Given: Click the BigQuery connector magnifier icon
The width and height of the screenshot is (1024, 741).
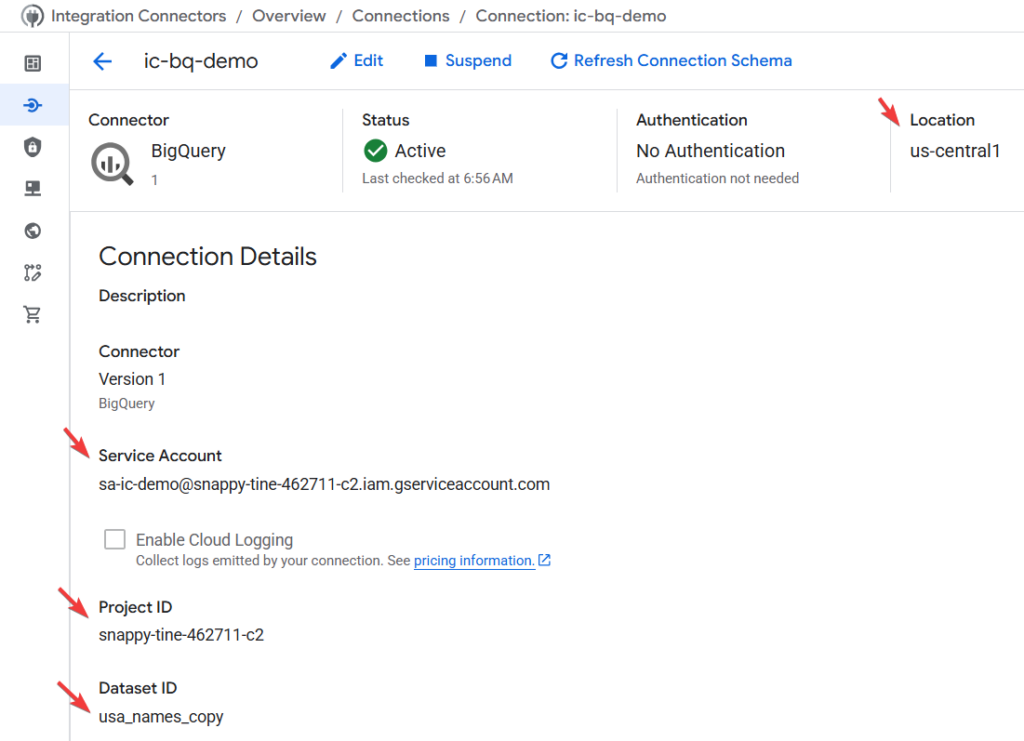Looking at the screenshot, I should (112, 164).
